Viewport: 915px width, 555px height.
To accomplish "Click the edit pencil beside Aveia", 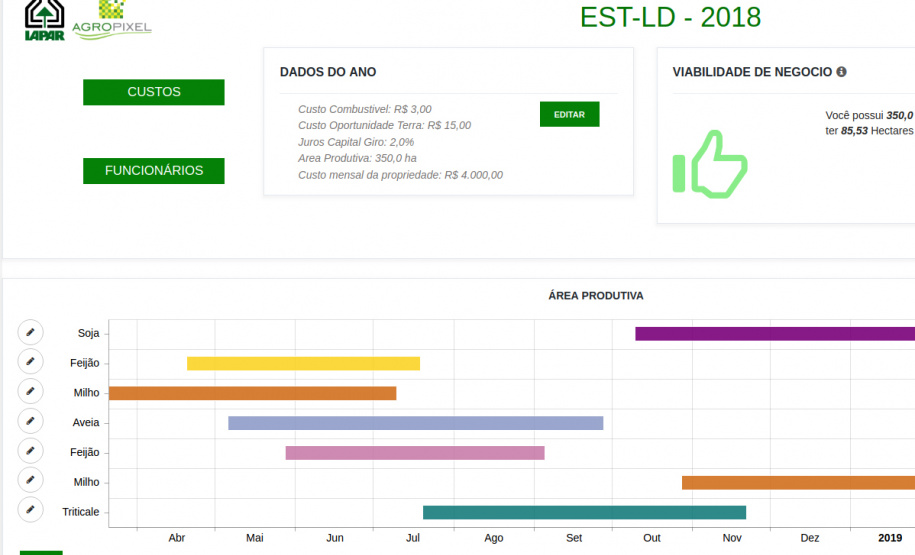I will point(30,422).
